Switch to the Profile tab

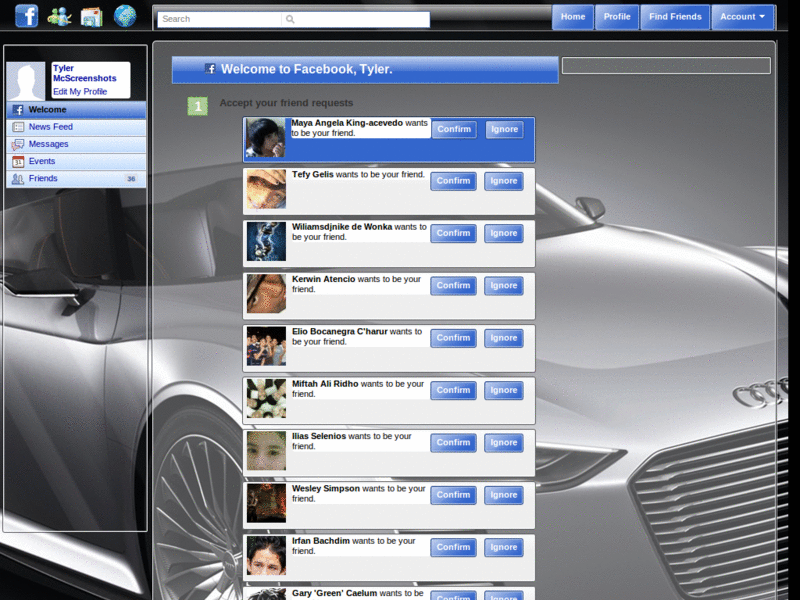point(617,16)
